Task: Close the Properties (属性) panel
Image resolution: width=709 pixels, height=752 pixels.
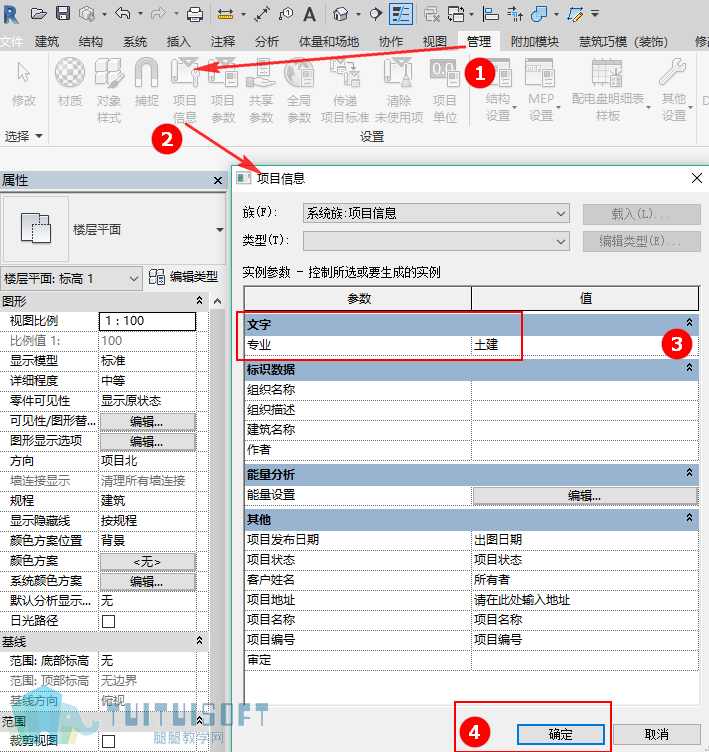Action: [x=218, y=180]
